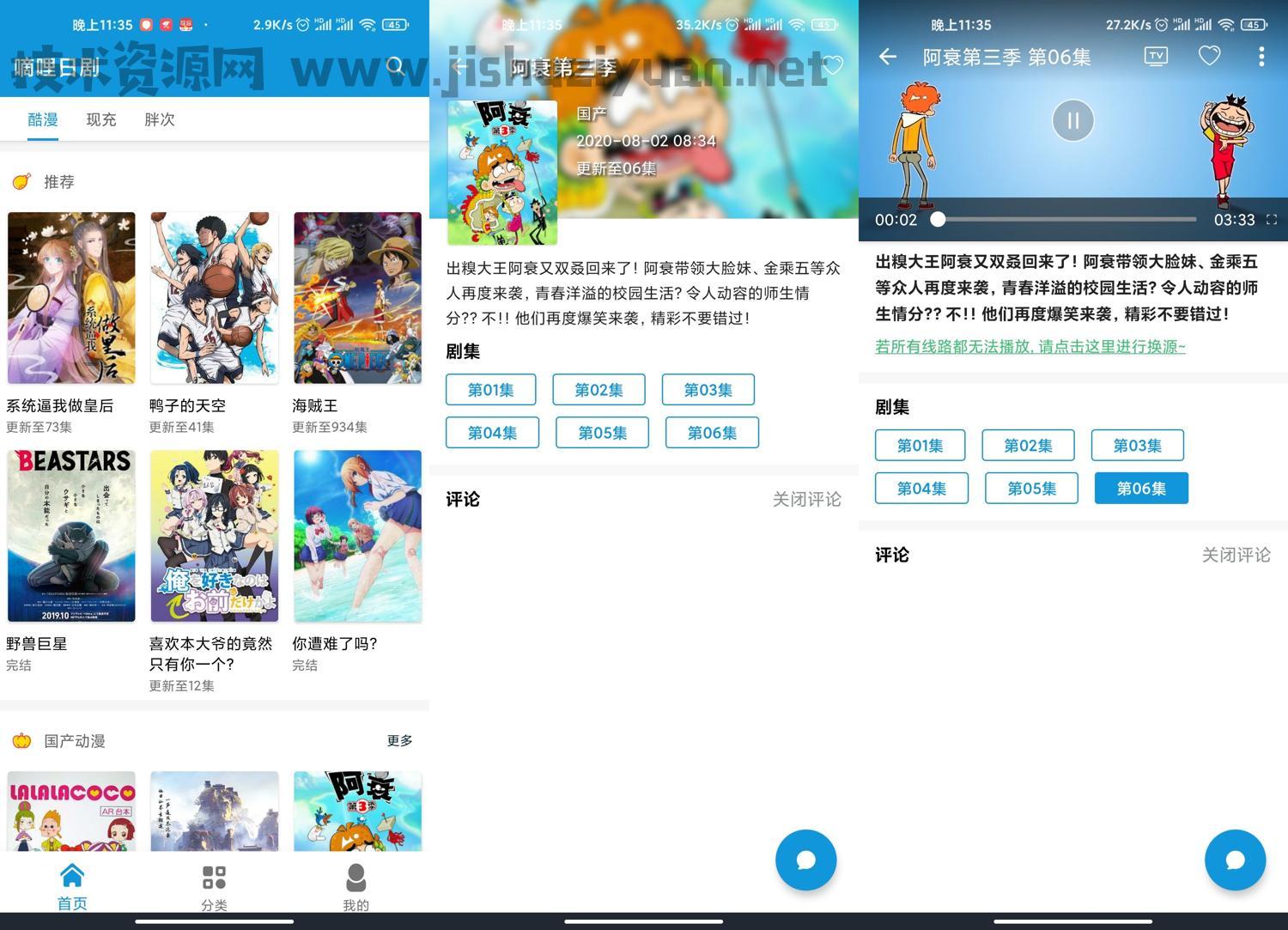Open the landscape poster under 国产动漫
1288x930 pixels.
(215, 811)
